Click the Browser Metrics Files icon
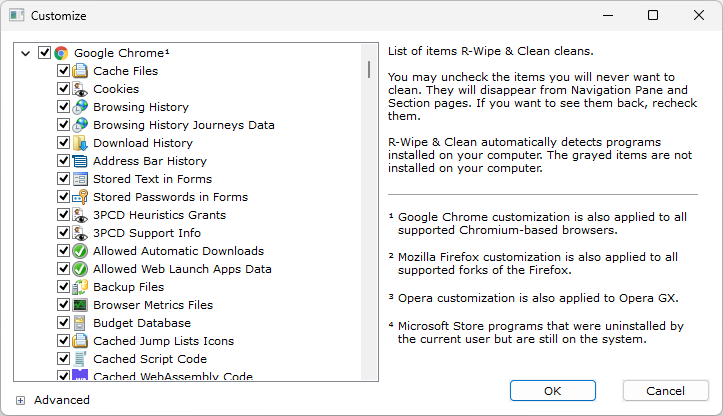This screenshot has width=723, height=416. coord(80,305)
